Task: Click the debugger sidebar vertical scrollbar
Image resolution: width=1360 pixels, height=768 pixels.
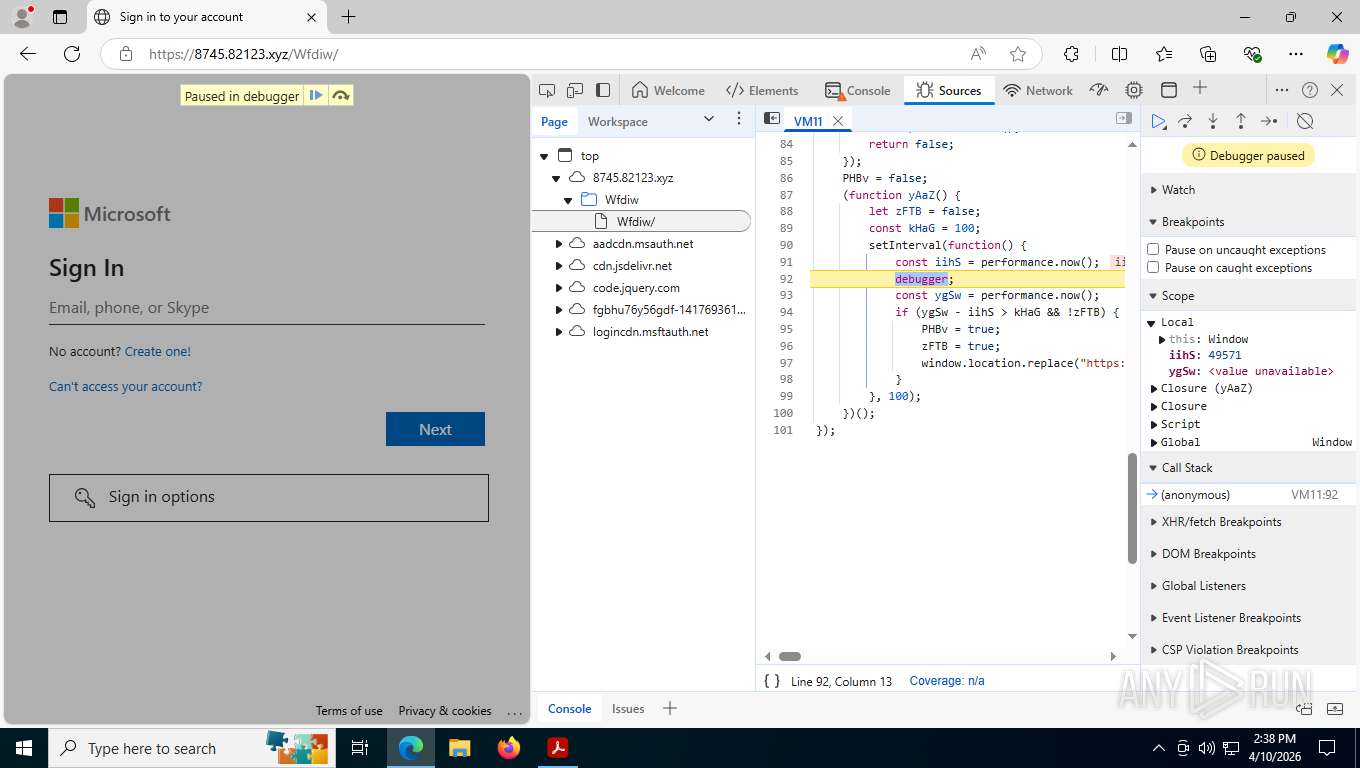Action: 1132,508
